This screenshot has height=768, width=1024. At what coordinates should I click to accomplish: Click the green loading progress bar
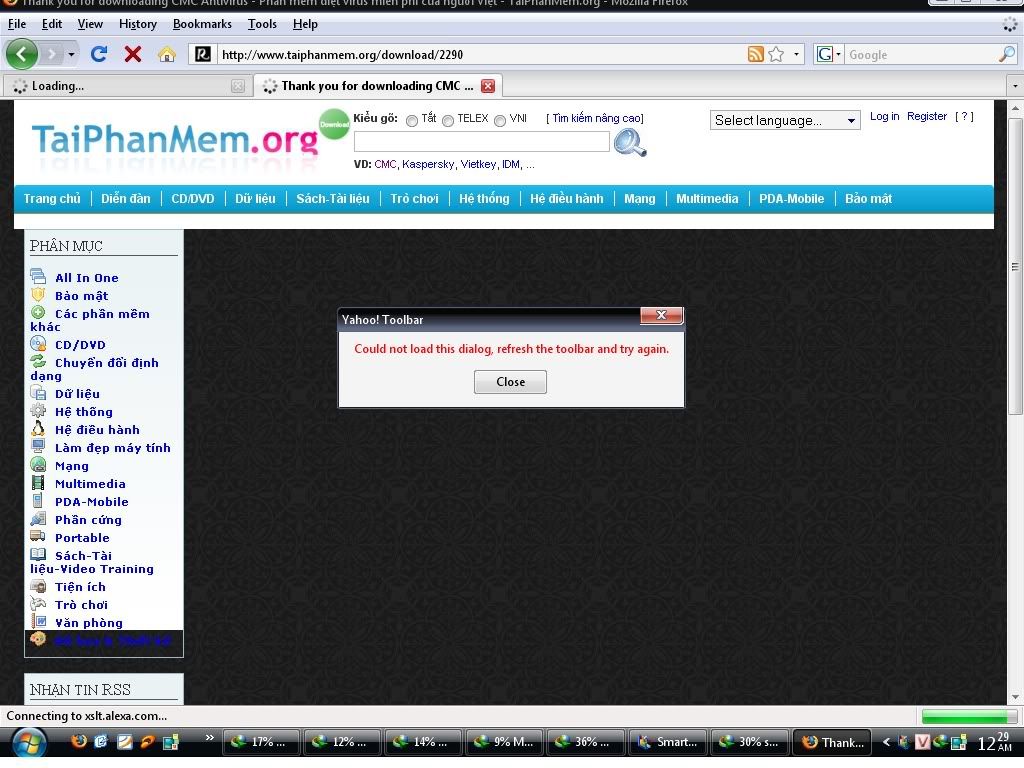pos(967,716)
